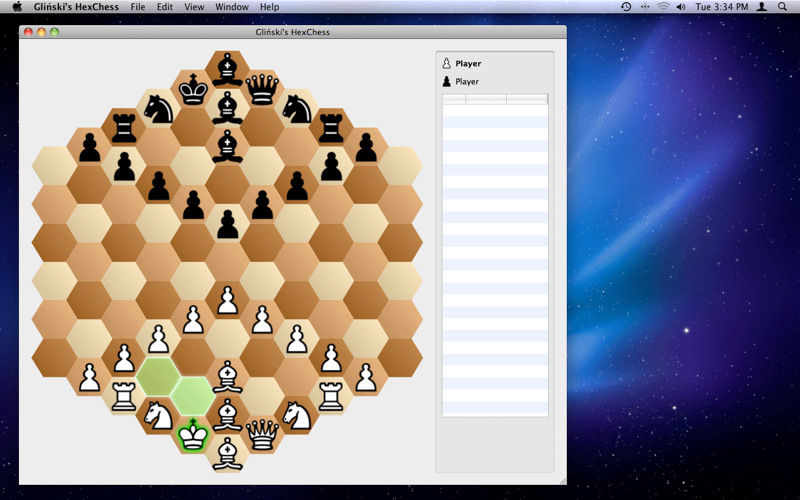Click the black queen piece
The width and height of the screenshot is (800, 500).
click(262, 89)
